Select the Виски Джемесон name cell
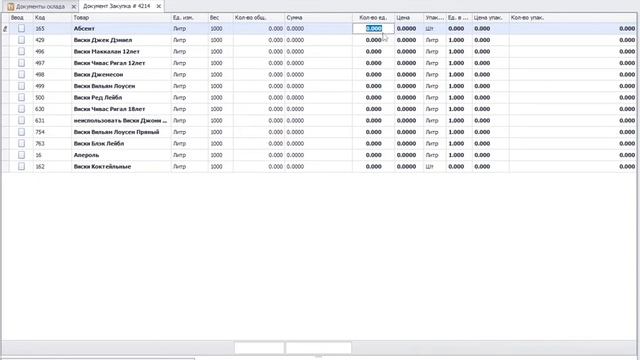The width and height of the screenshot is (640, 360). [122, 74]
